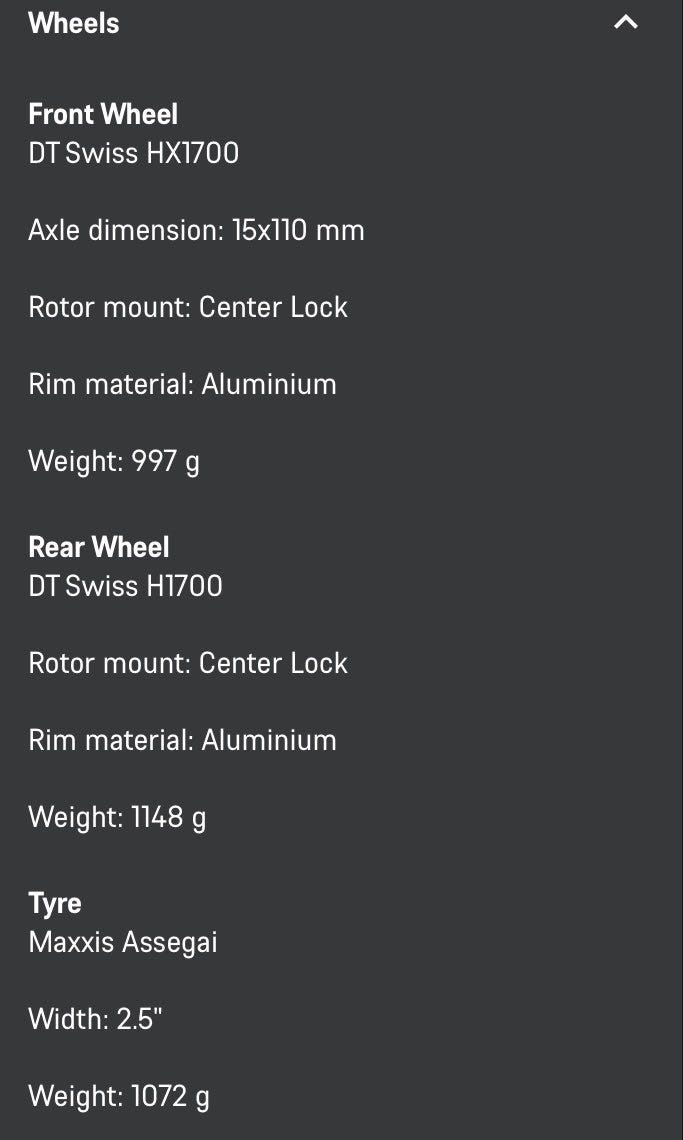The height and width of the screenshot is (1140, 683).
Task: Click Axle dimension 15x110 mm line
Action: [196, 230]
